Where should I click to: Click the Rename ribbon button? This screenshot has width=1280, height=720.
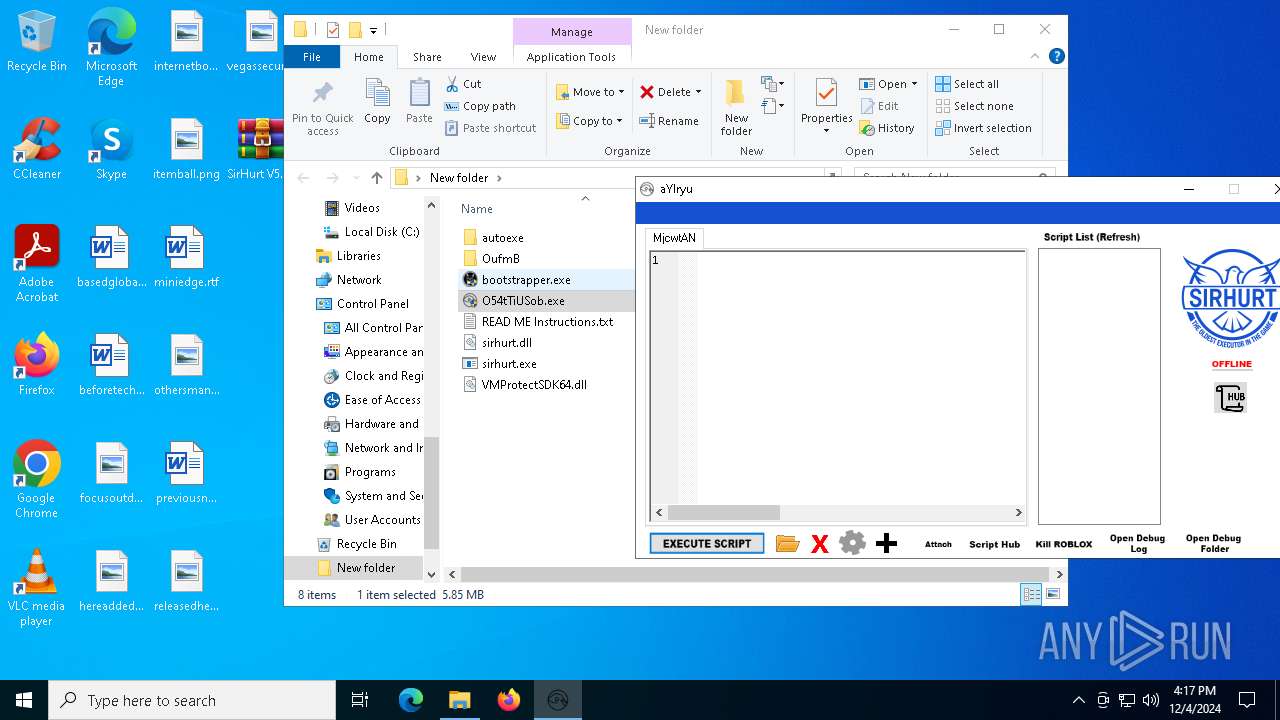pos(670,121)
